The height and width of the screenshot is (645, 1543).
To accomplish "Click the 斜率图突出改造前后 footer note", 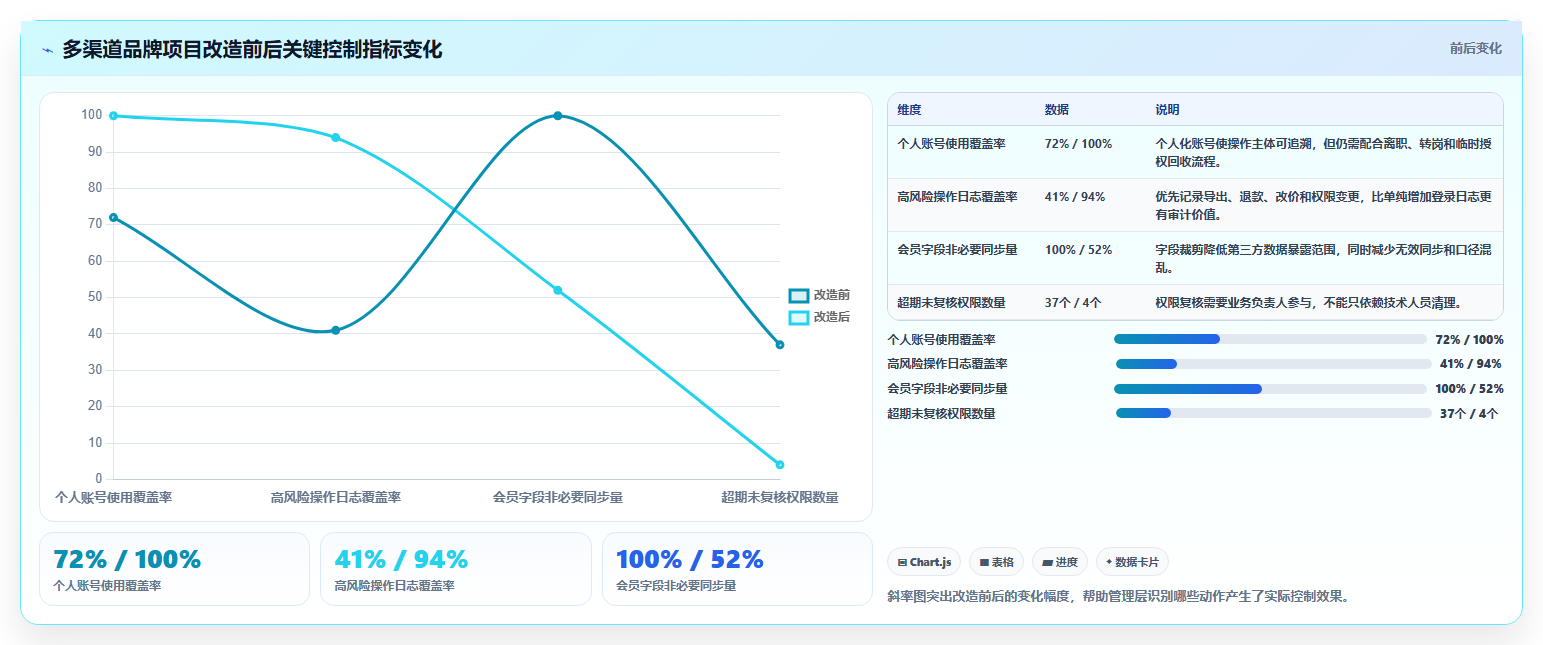I will [x=1119, y=597].
